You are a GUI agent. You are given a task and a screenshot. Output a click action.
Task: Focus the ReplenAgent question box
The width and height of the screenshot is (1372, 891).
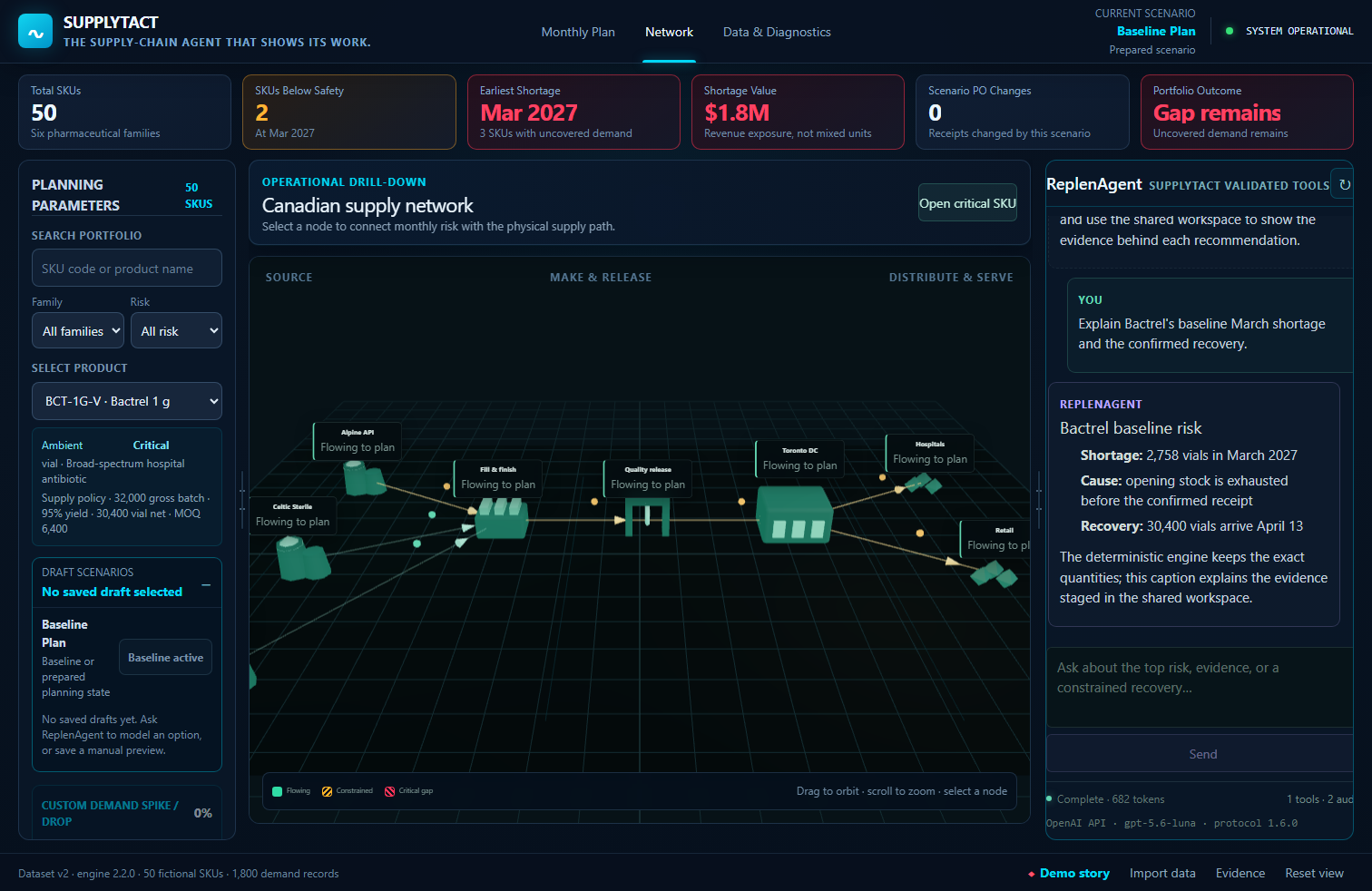coord(1200,687)
